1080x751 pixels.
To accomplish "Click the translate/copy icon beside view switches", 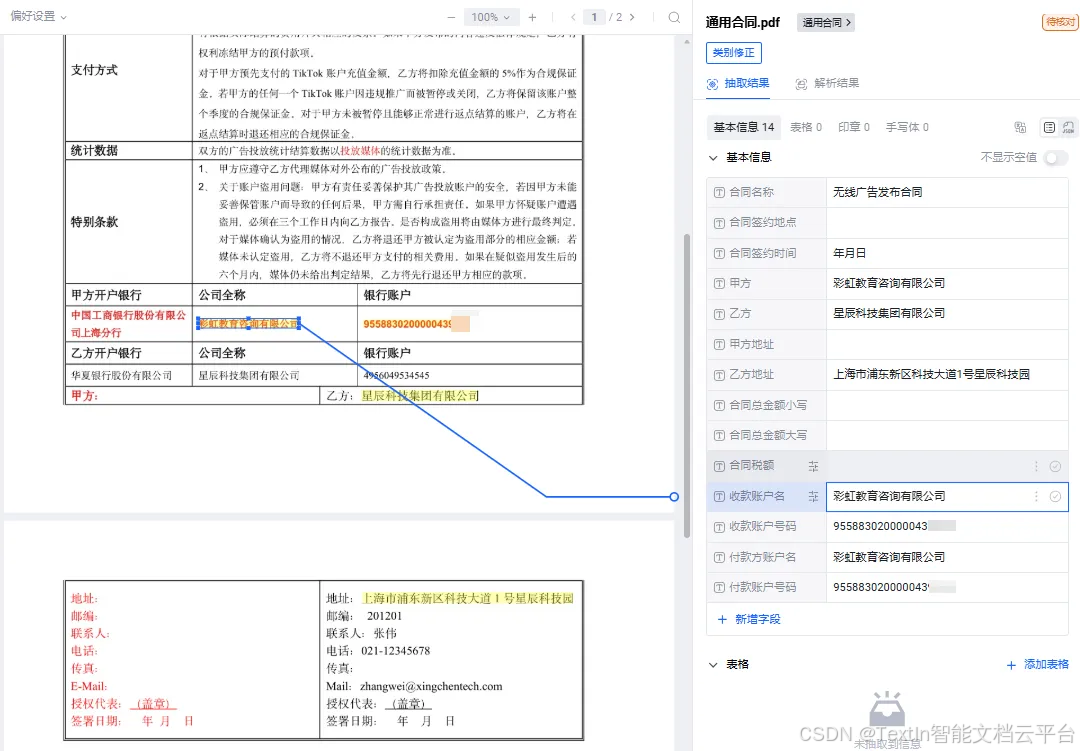I will pyautogui.click(x=1020, y=127).
